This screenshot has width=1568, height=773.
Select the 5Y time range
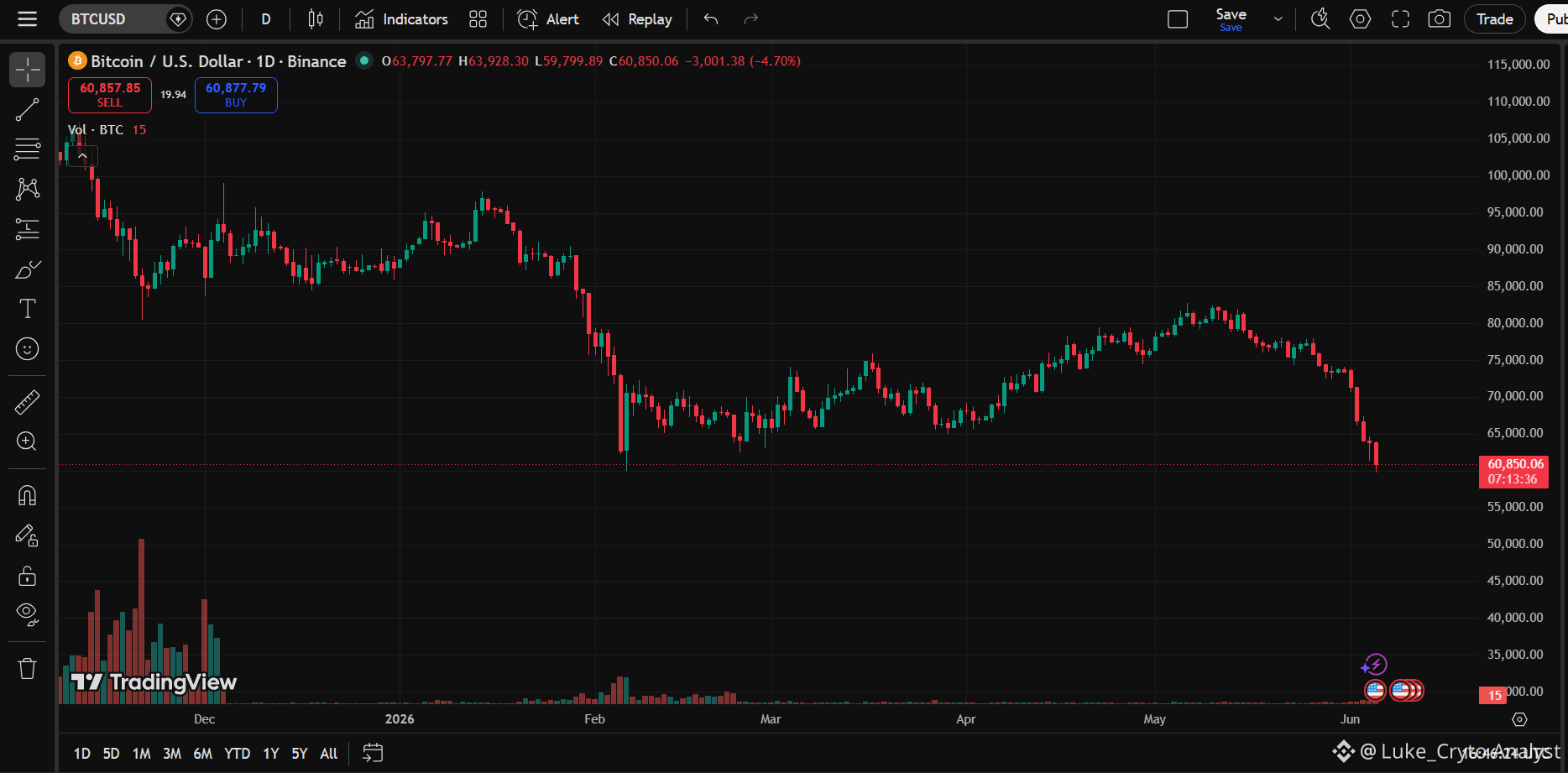pyautogui.click(x=300, y=754)
